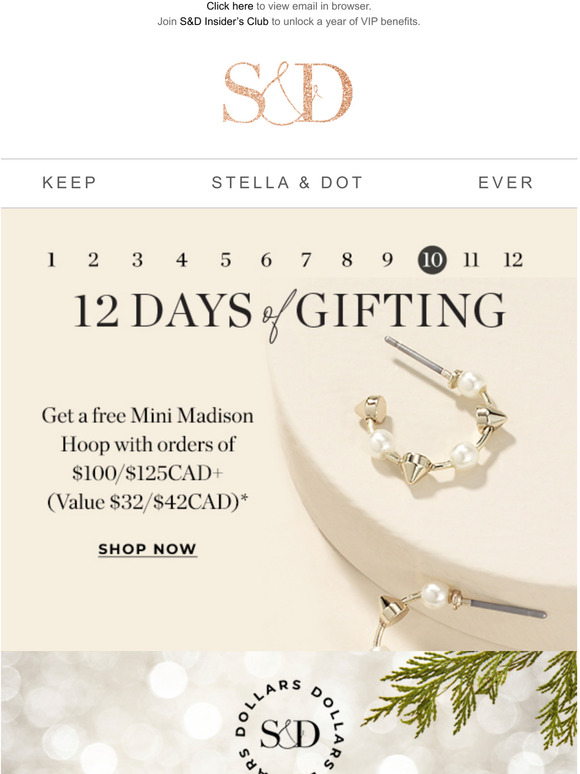Screen dimensions: 580x774
Task: Select day 7 in the countdown
Action: pos(307,260)
